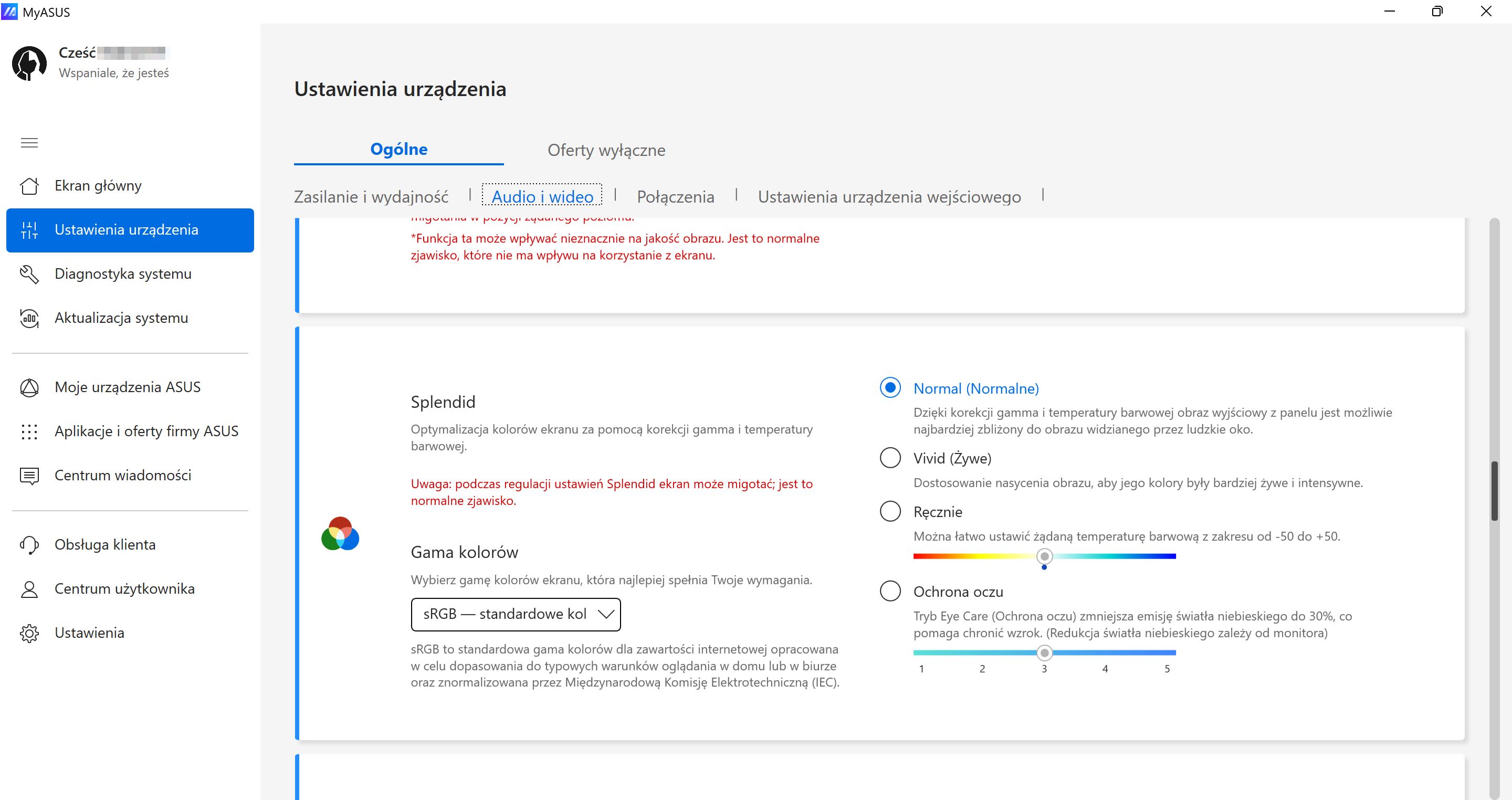
Task: Click the gear icon beside Ustawienia
Action: pyautogui.click(x=29, y=633)
